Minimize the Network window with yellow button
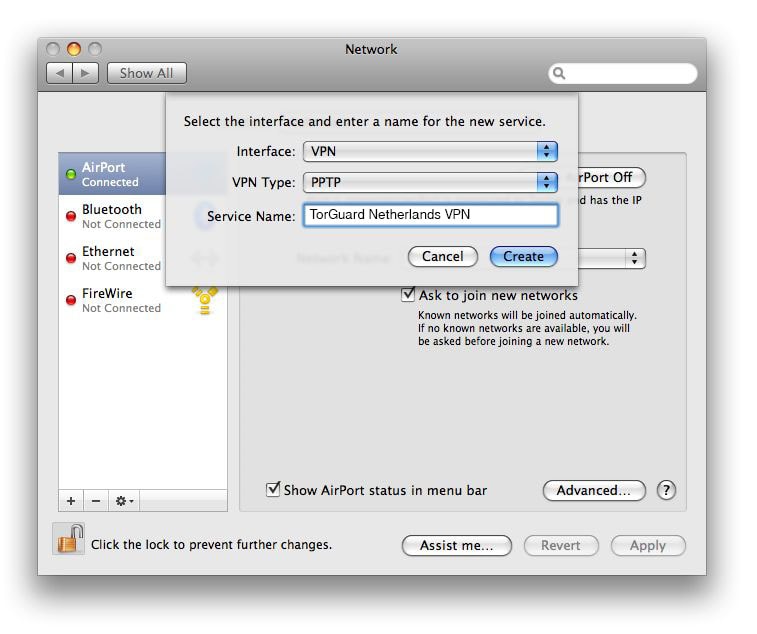Viewport: 757px width, 634px height. [74, 49]
